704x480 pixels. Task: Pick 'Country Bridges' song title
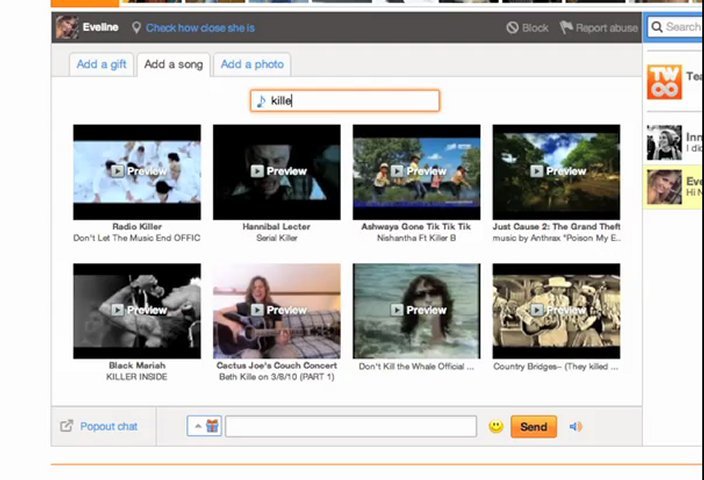coord(556,366)
